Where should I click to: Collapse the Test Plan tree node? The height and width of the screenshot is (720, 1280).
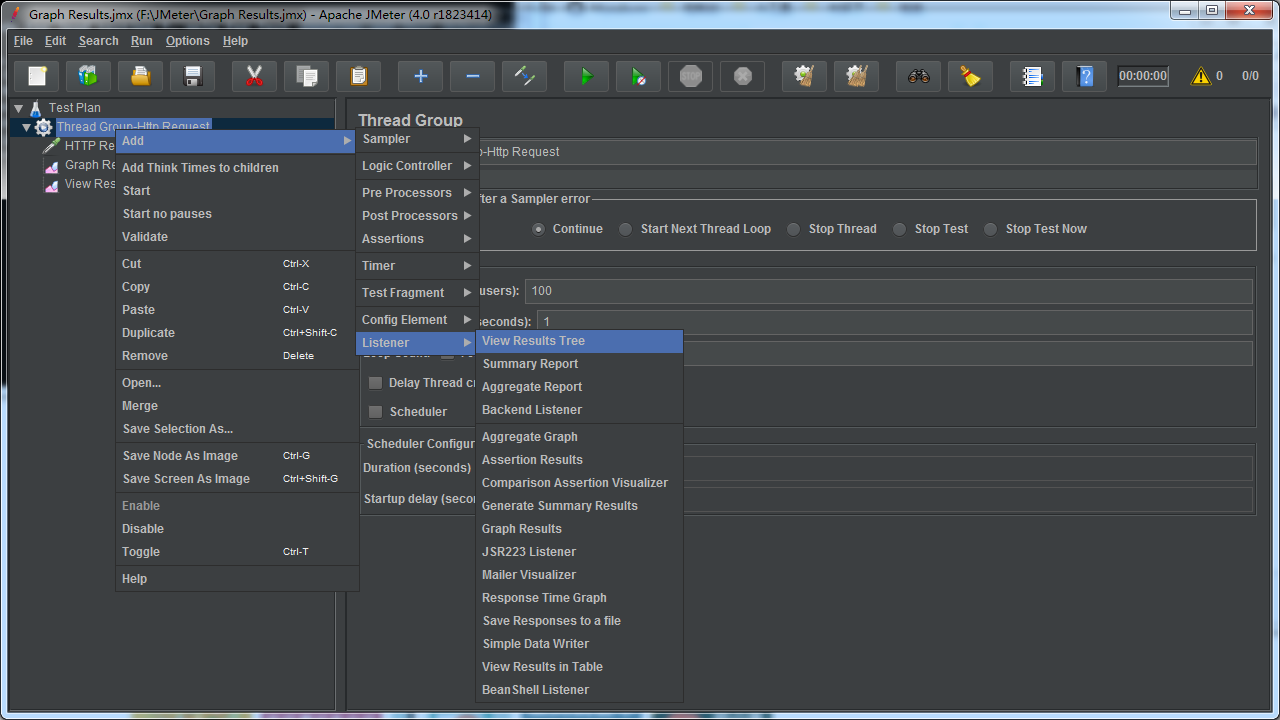coord(18,108)
